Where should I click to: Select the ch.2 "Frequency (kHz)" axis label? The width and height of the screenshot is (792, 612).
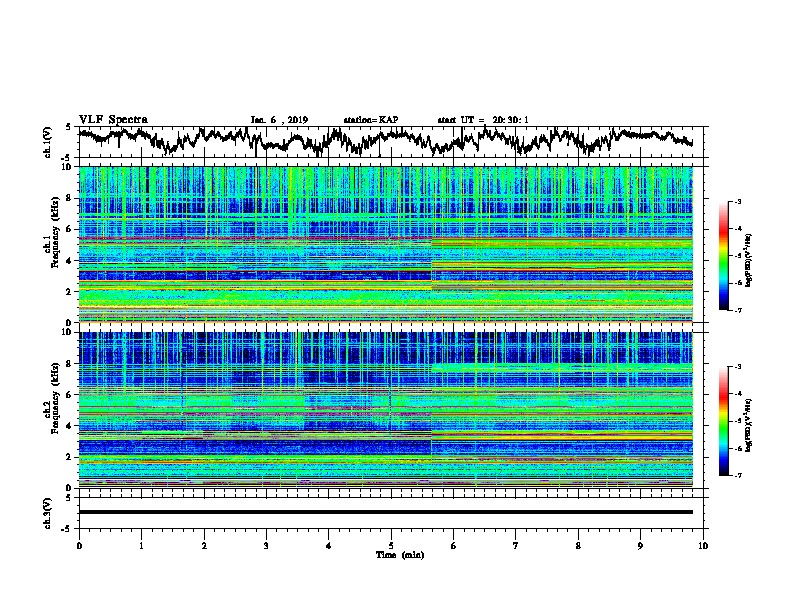(55, 398)
